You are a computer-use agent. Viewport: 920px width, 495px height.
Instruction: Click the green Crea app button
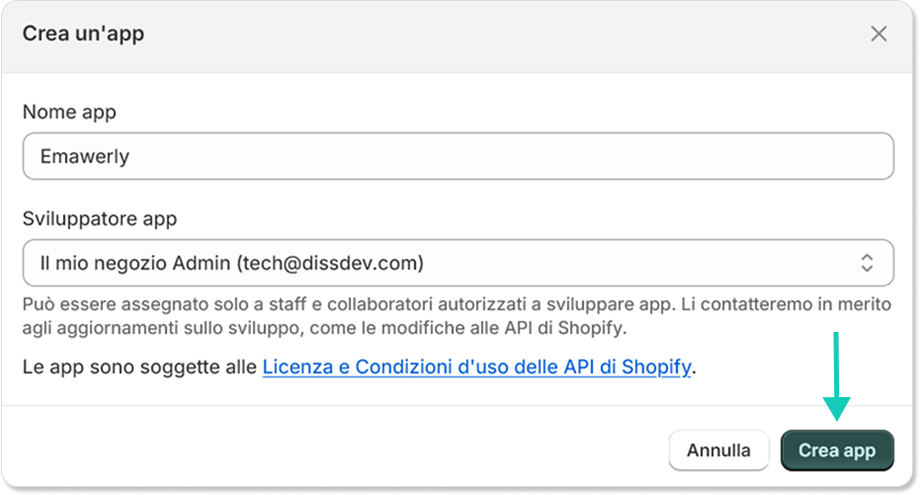click(836, 450)
